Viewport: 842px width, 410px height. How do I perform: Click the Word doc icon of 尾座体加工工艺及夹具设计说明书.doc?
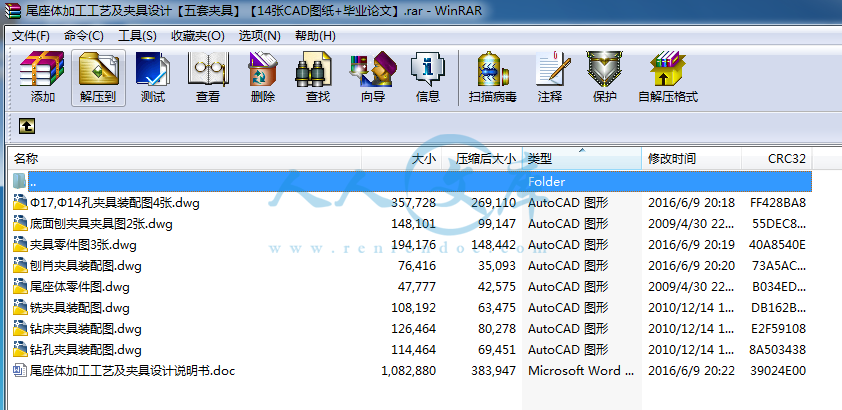20,371
